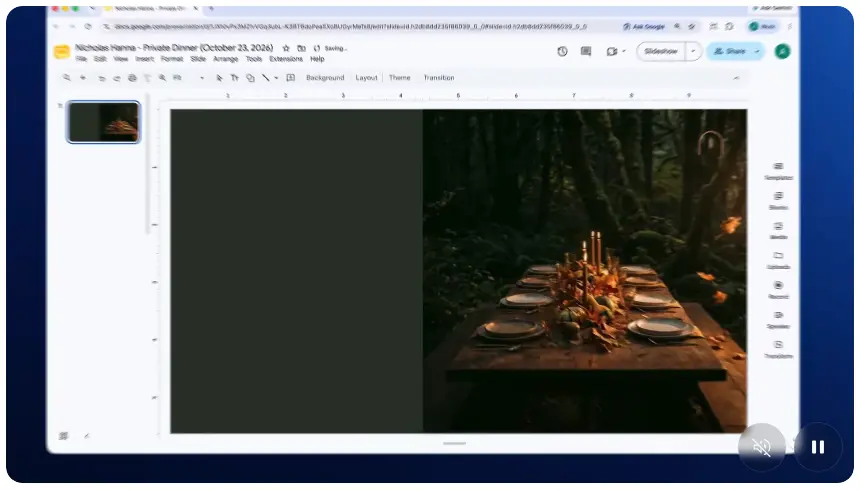Open the Format menu
This screenshot has width=860, height=490.
(172, 59)
